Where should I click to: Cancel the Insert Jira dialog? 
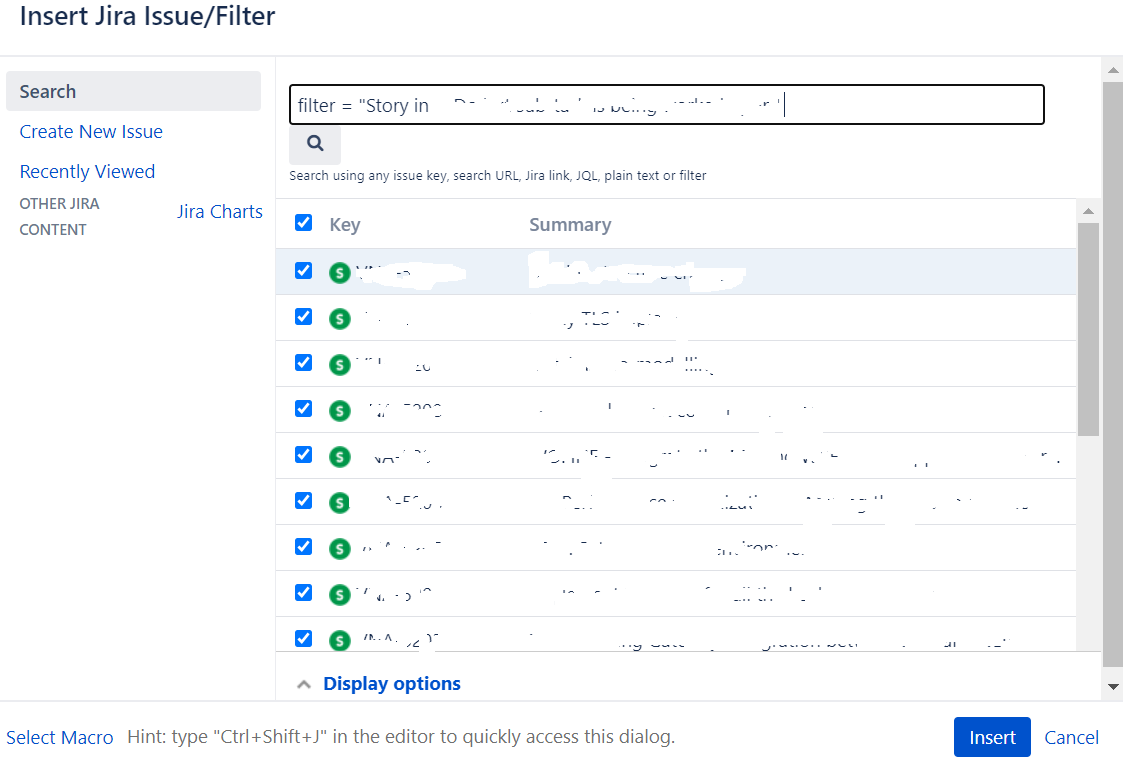pyautogui.click(x=1071, y=738)
